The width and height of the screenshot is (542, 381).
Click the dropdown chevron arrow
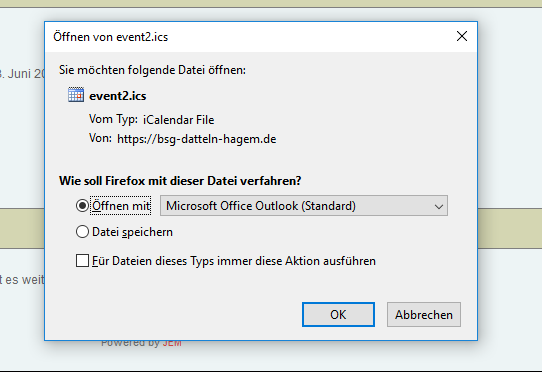pos(439,207)
